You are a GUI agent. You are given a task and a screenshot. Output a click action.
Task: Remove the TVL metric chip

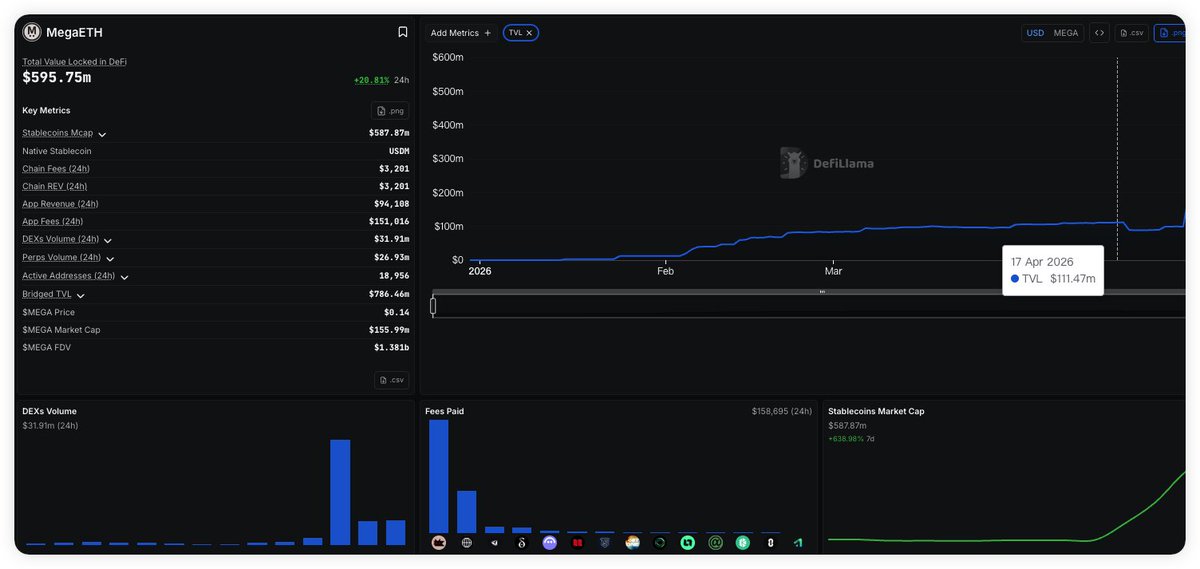530,33
